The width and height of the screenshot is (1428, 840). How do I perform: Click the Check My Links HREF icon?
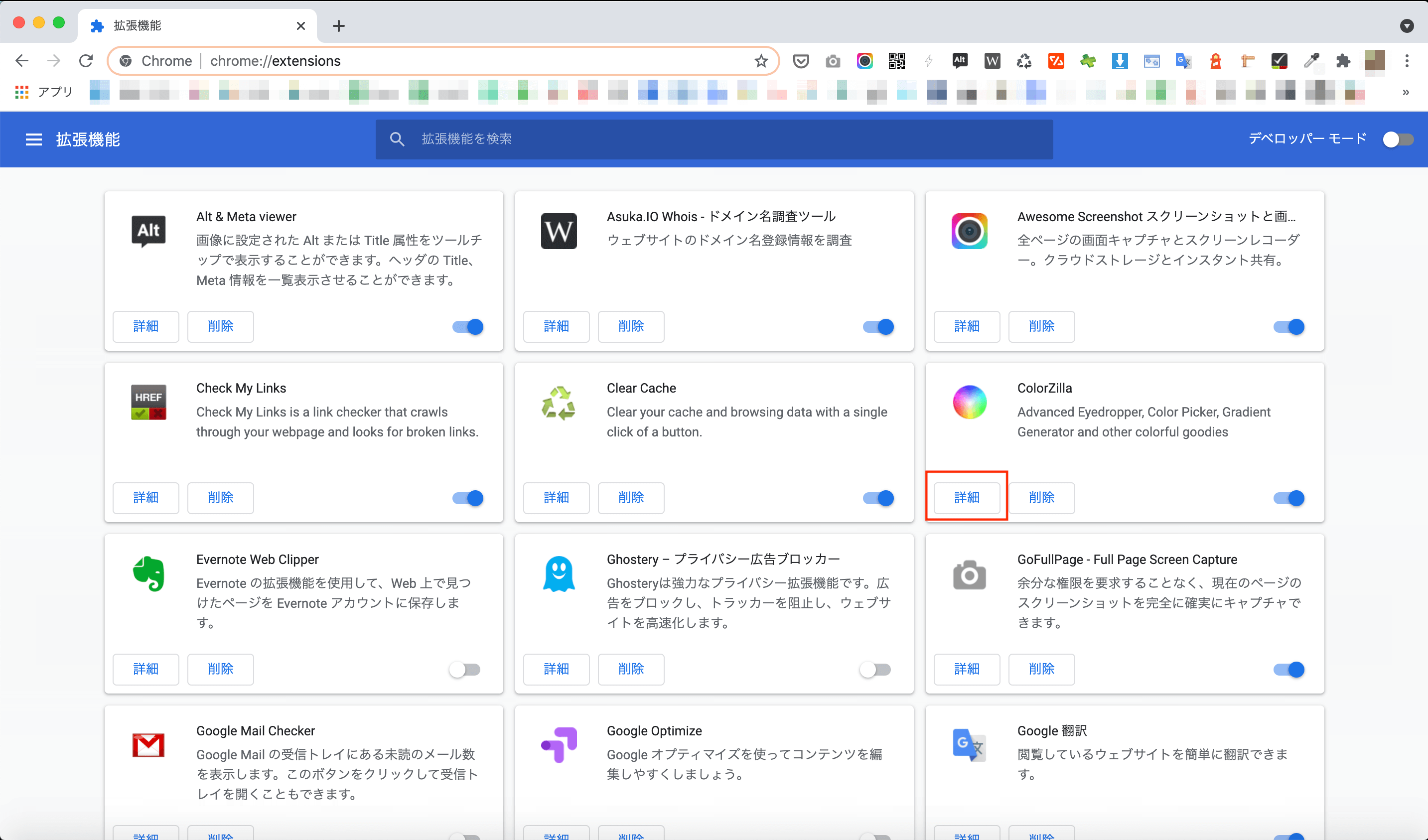coord(148,402)
